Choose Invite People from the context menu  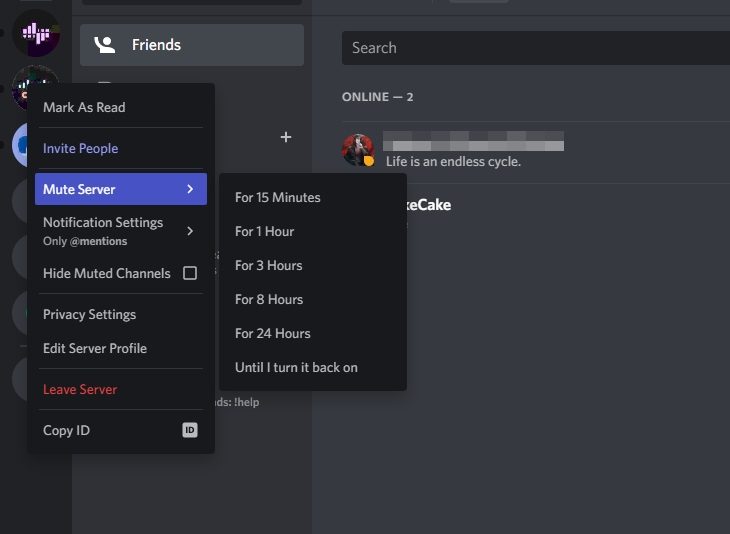click(121, 148)
